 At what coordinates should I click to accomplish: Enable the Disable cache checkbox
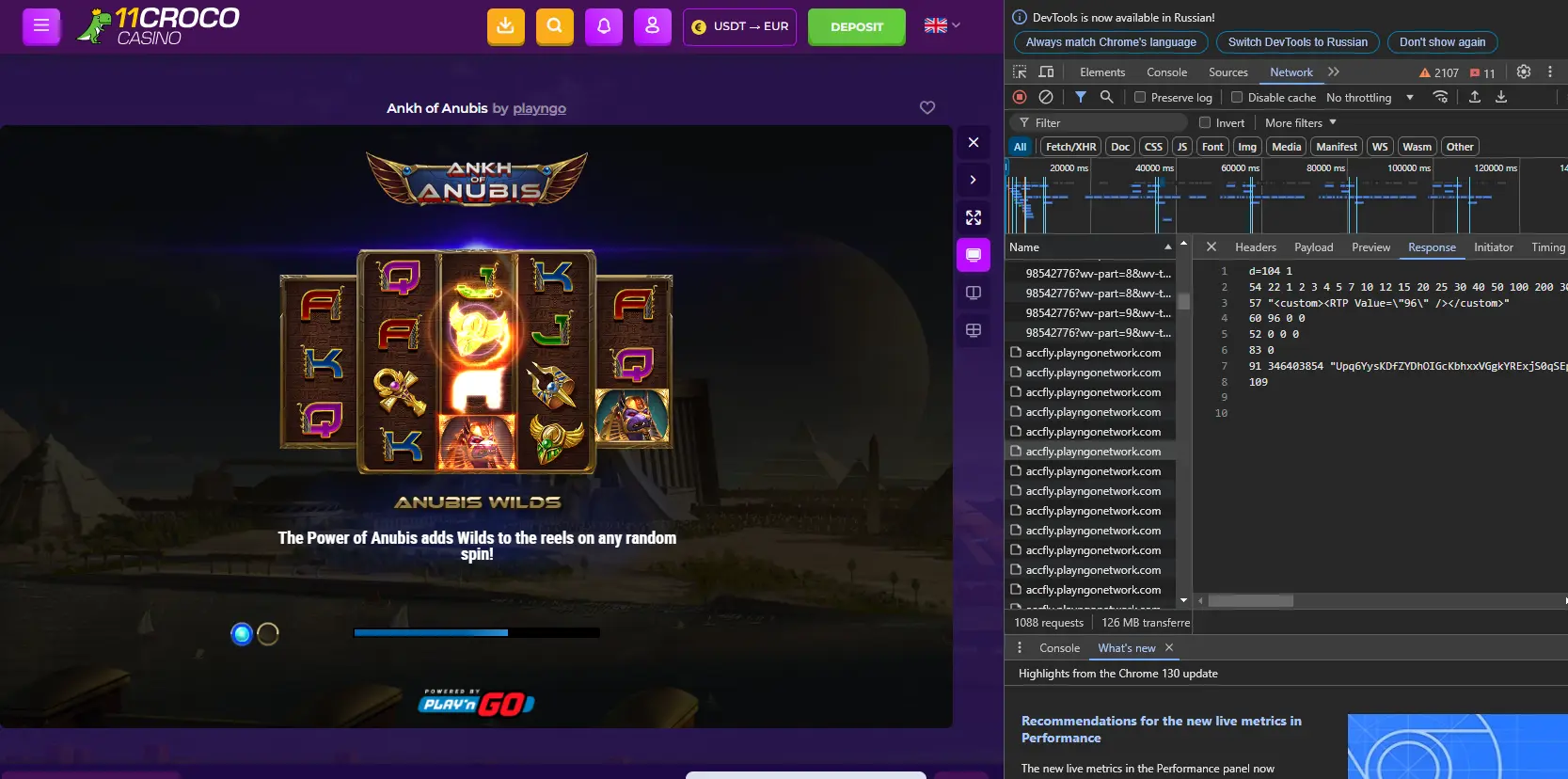tap(1237, 97)
